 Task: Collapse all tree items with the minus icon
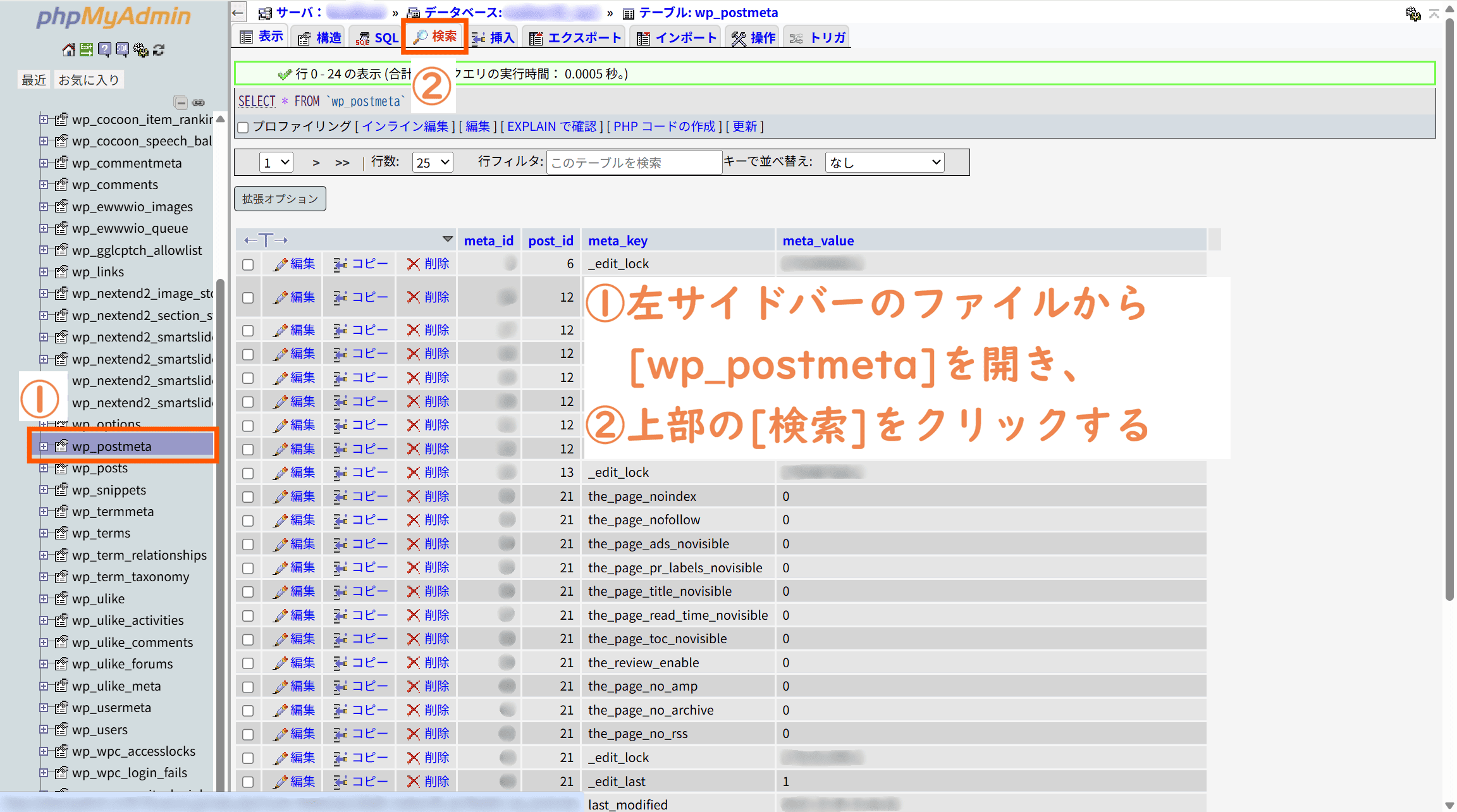(181, 102)
